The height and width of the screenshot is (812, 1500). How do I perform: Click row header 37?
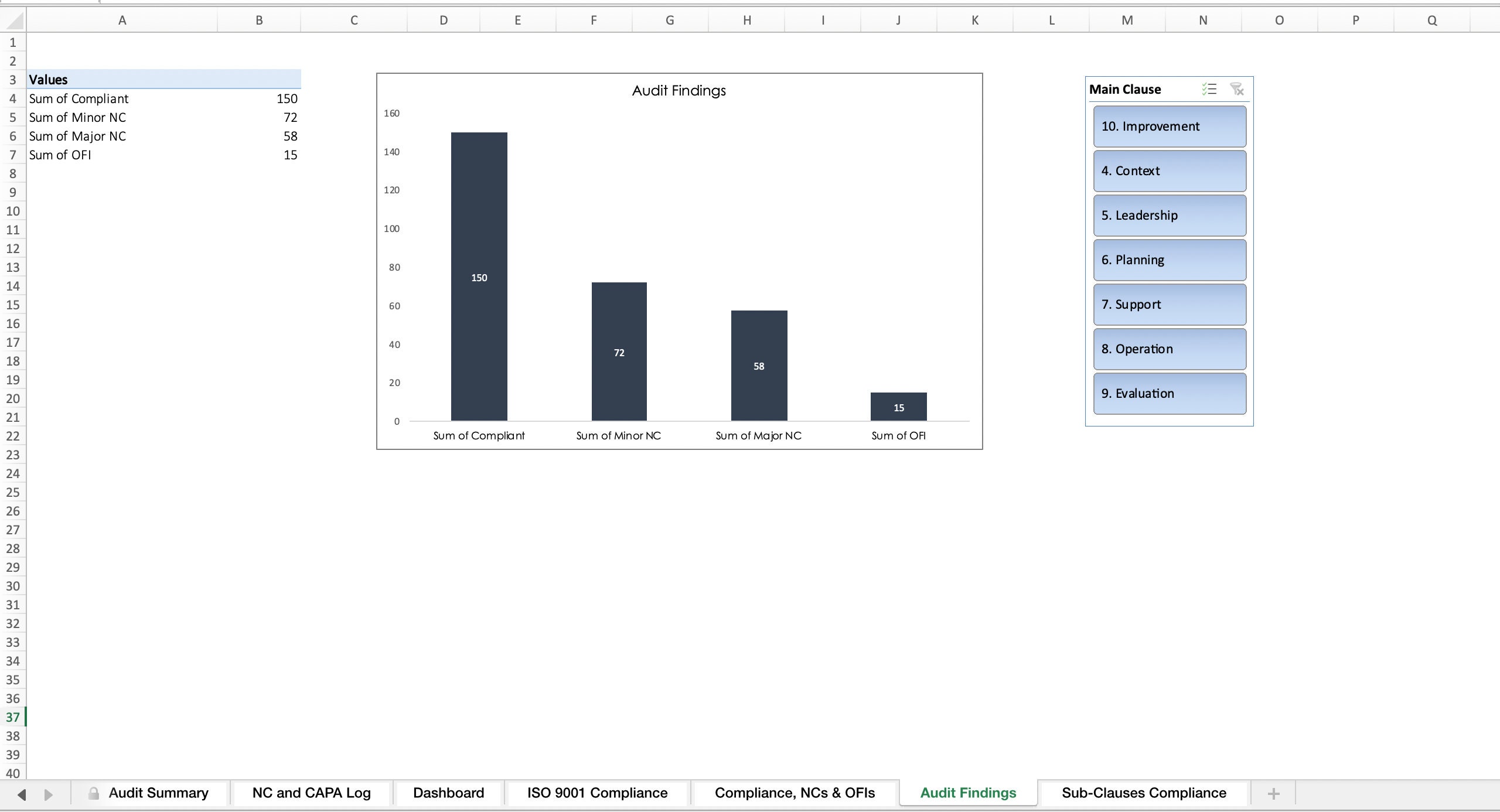[13, 717]
